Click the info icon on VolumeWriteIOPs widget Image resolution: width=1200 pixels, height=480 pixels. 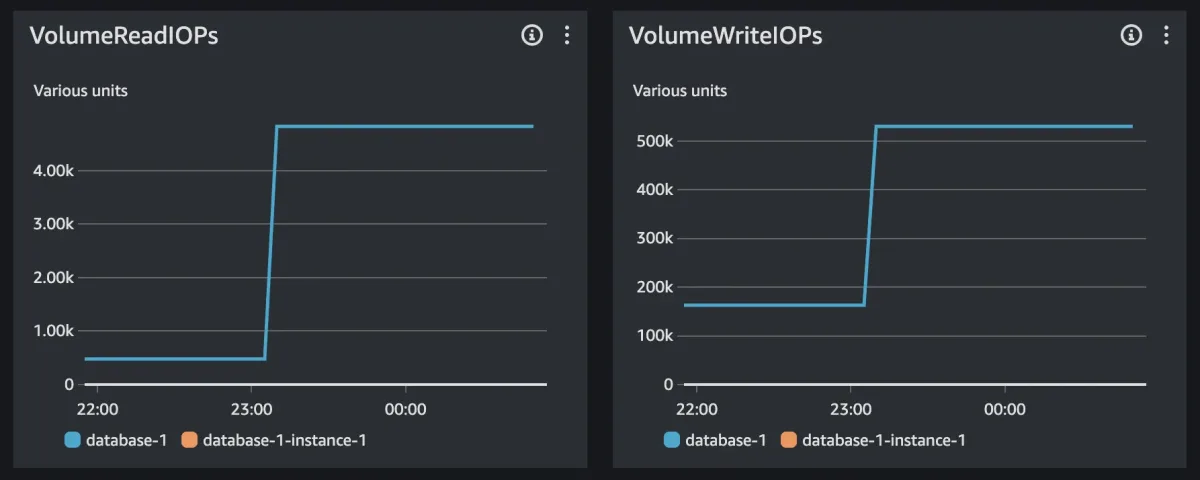pyautogui.click(x=1131, y=36)
